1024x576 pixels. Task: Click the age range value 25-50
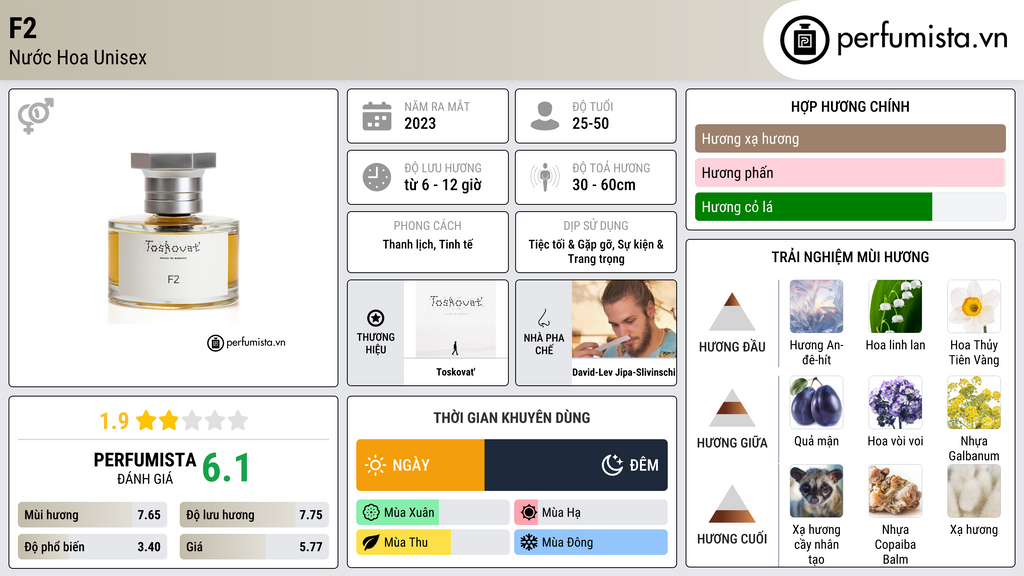(x=590, y=123)
